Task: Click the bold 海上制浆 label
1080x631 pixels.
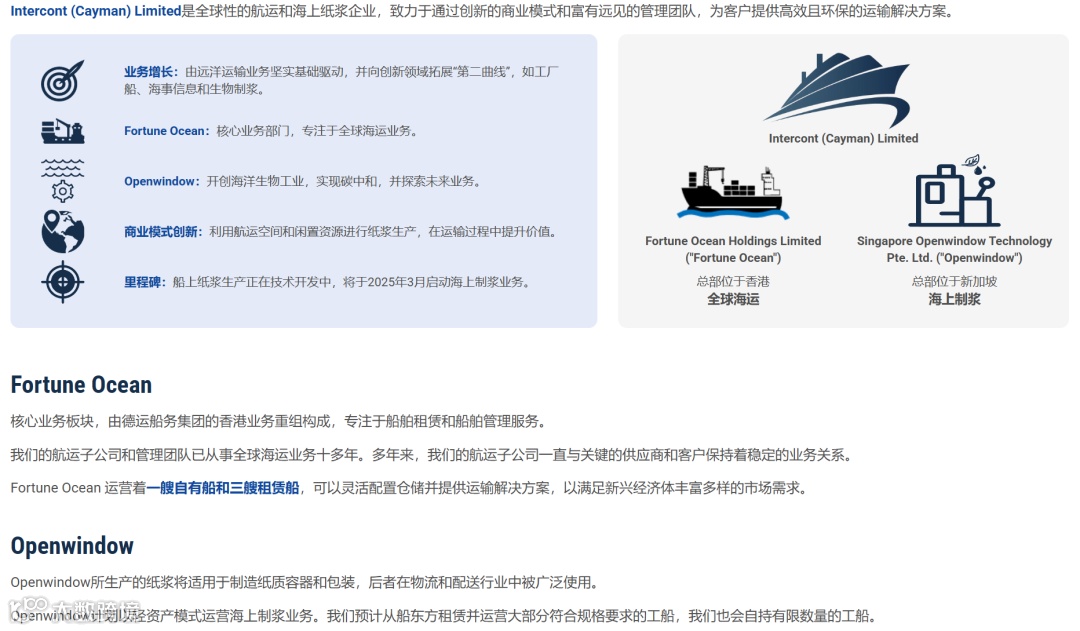Action: 954,299
